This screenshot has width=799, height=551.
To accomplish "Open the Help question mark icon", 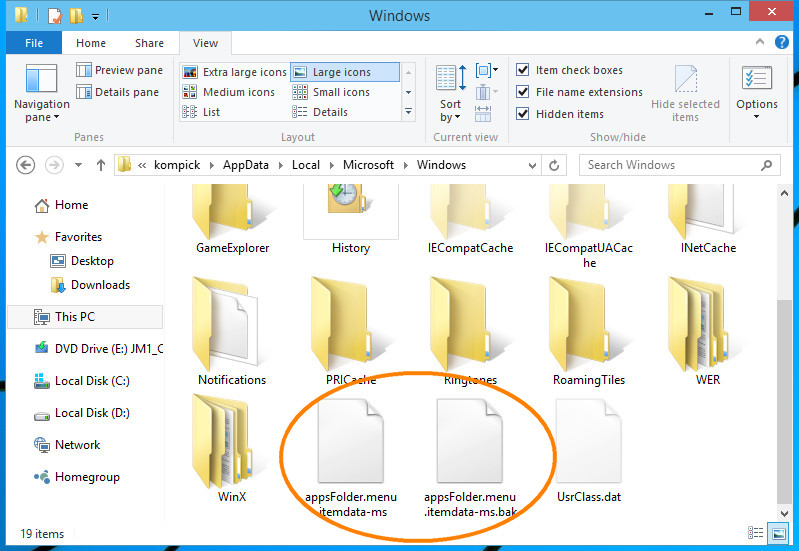I will pos(782,42).
